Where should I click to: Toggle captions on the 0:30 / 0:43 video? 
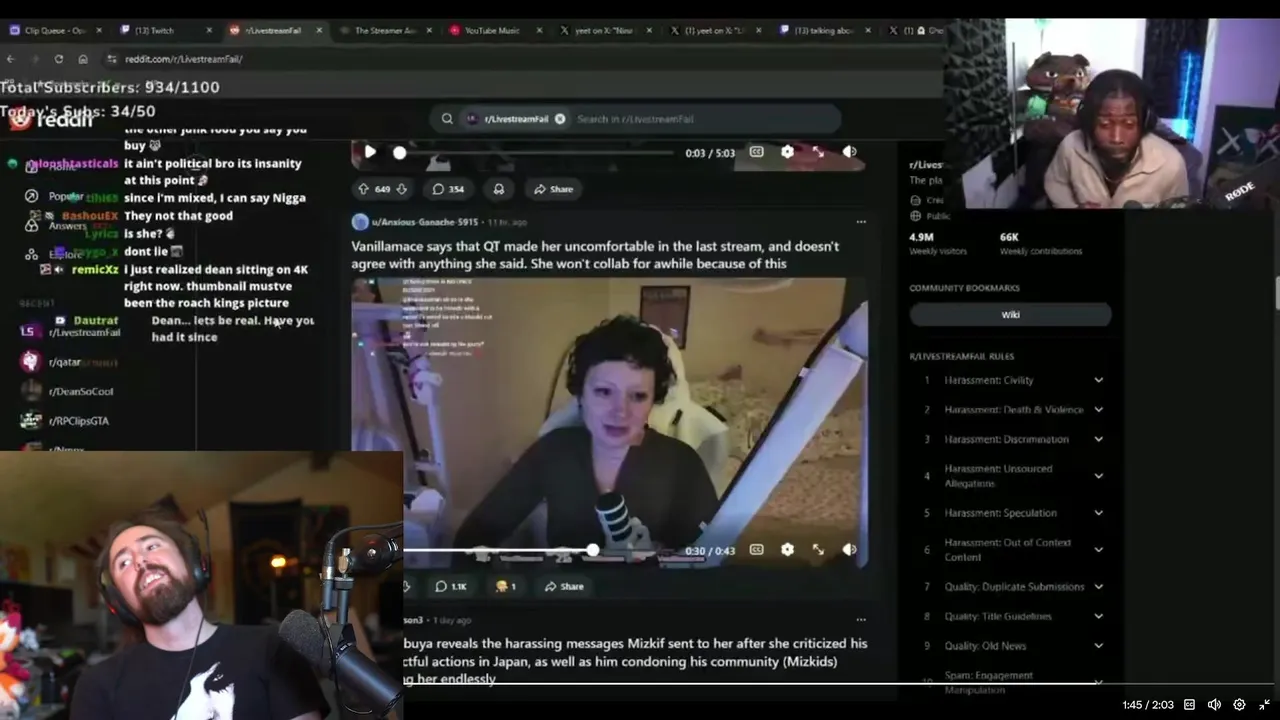(756, 550)
